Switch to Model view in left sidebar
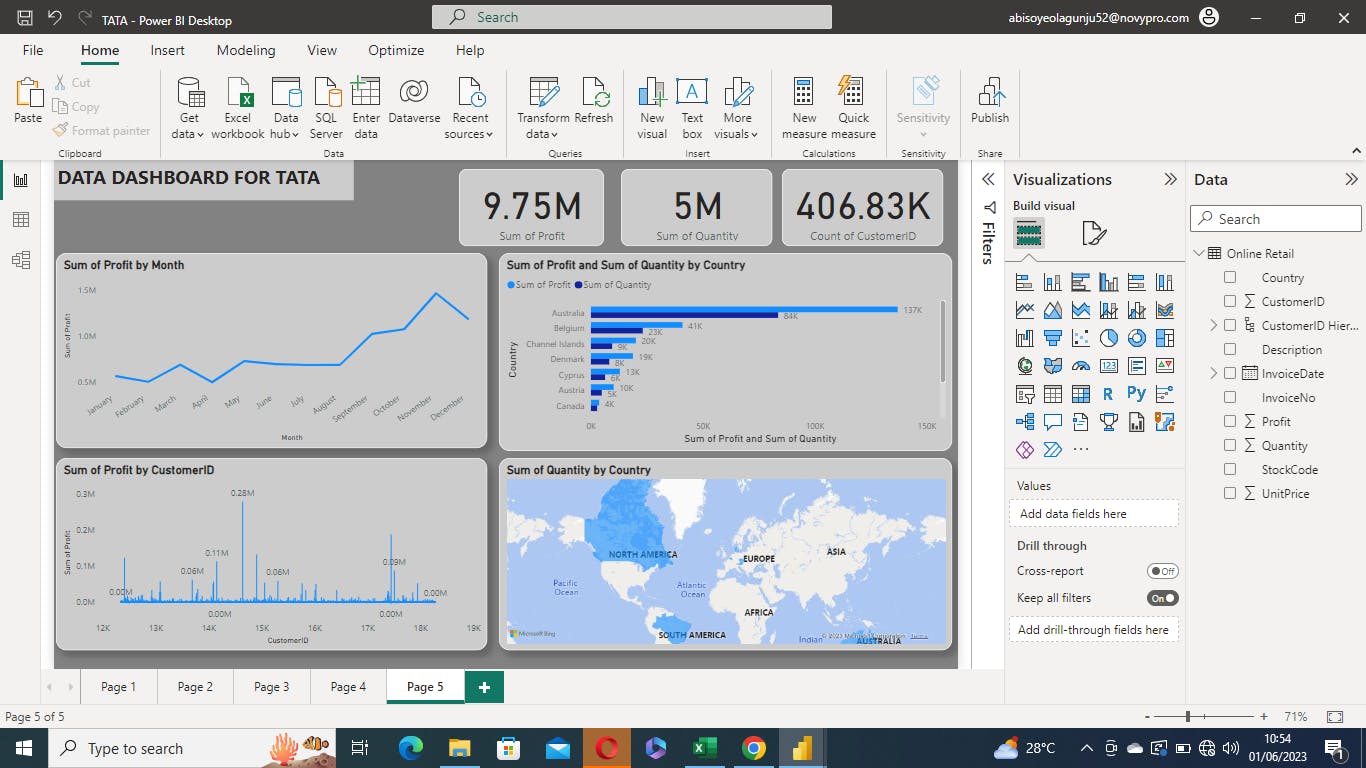This screenshot has height=768, width=1366. tap(21, 260)
